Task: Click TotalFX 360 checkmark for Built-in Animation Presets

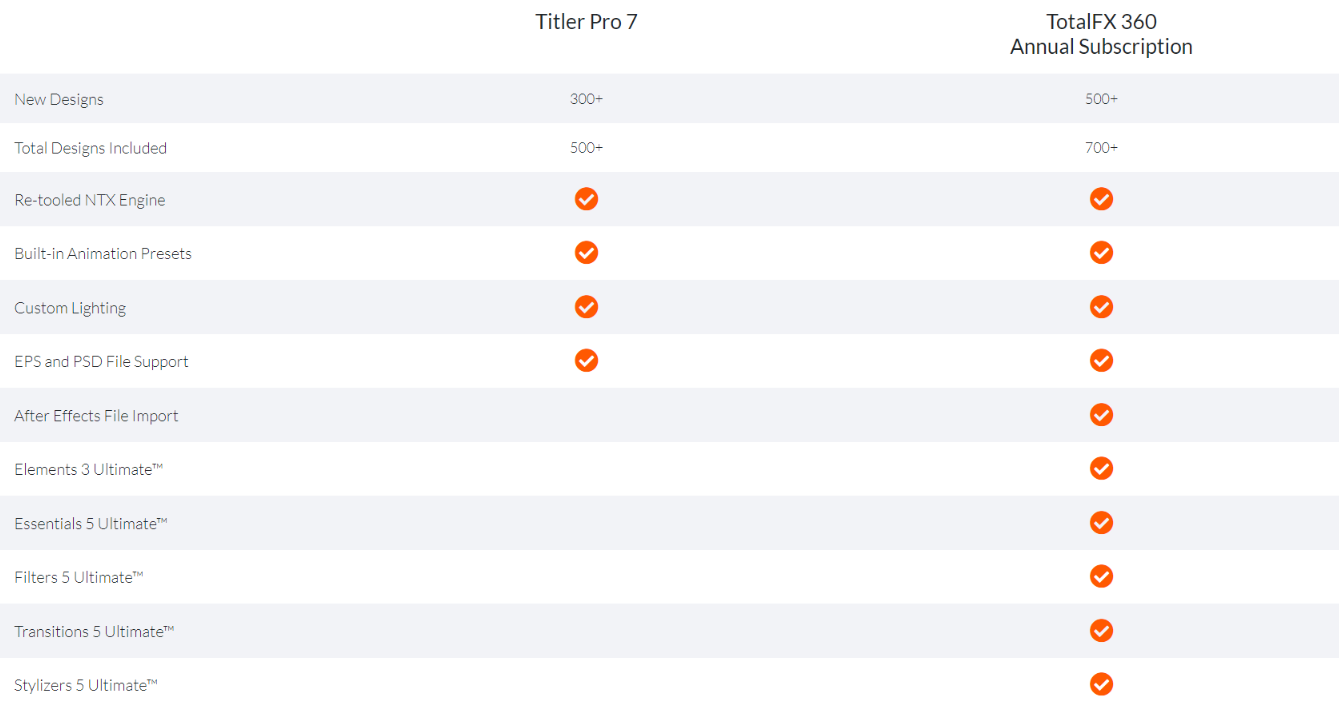Action: [x=1101, y=253]
